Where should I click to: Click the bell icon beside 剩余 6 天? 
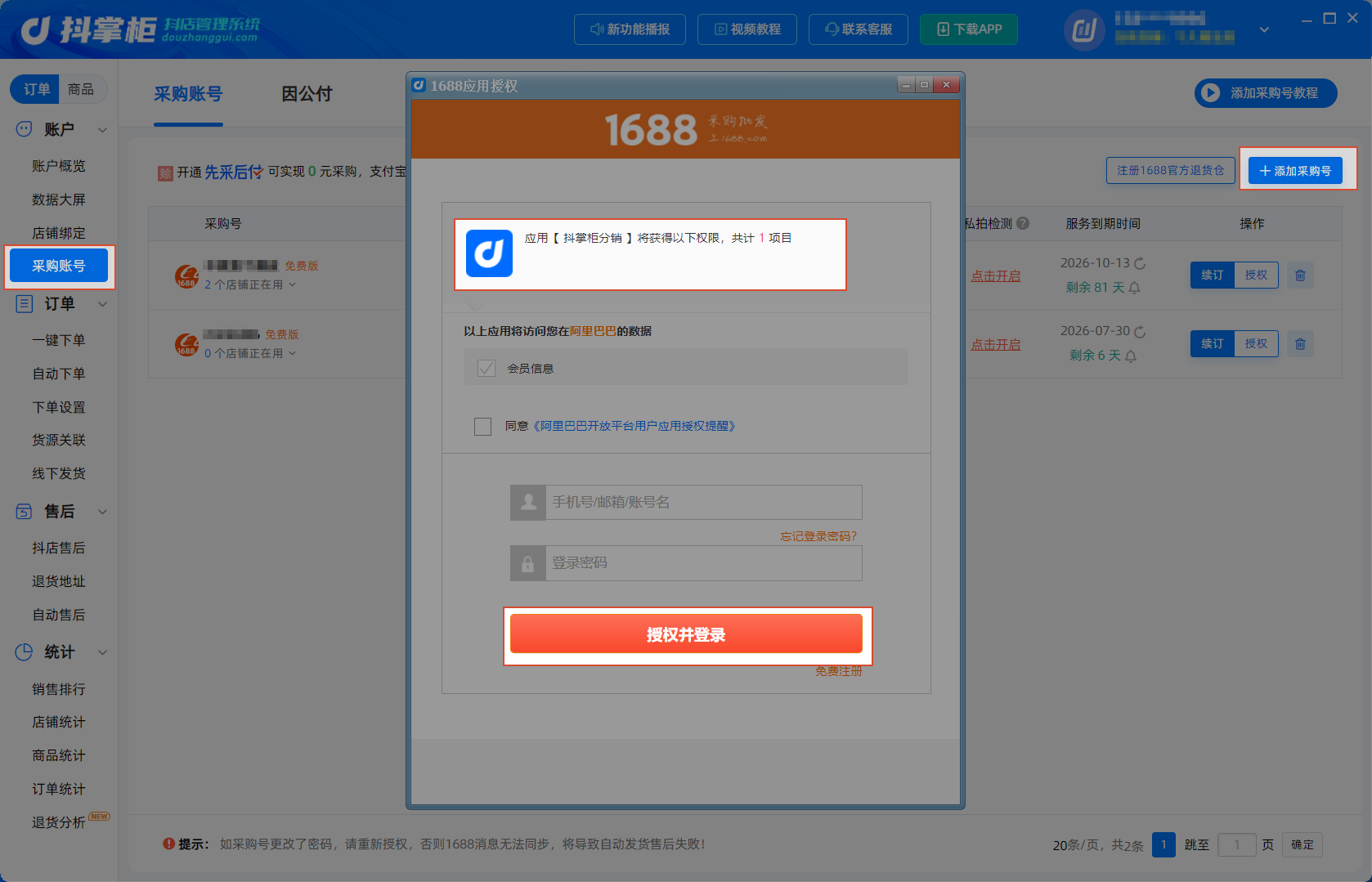point(1131,356)
